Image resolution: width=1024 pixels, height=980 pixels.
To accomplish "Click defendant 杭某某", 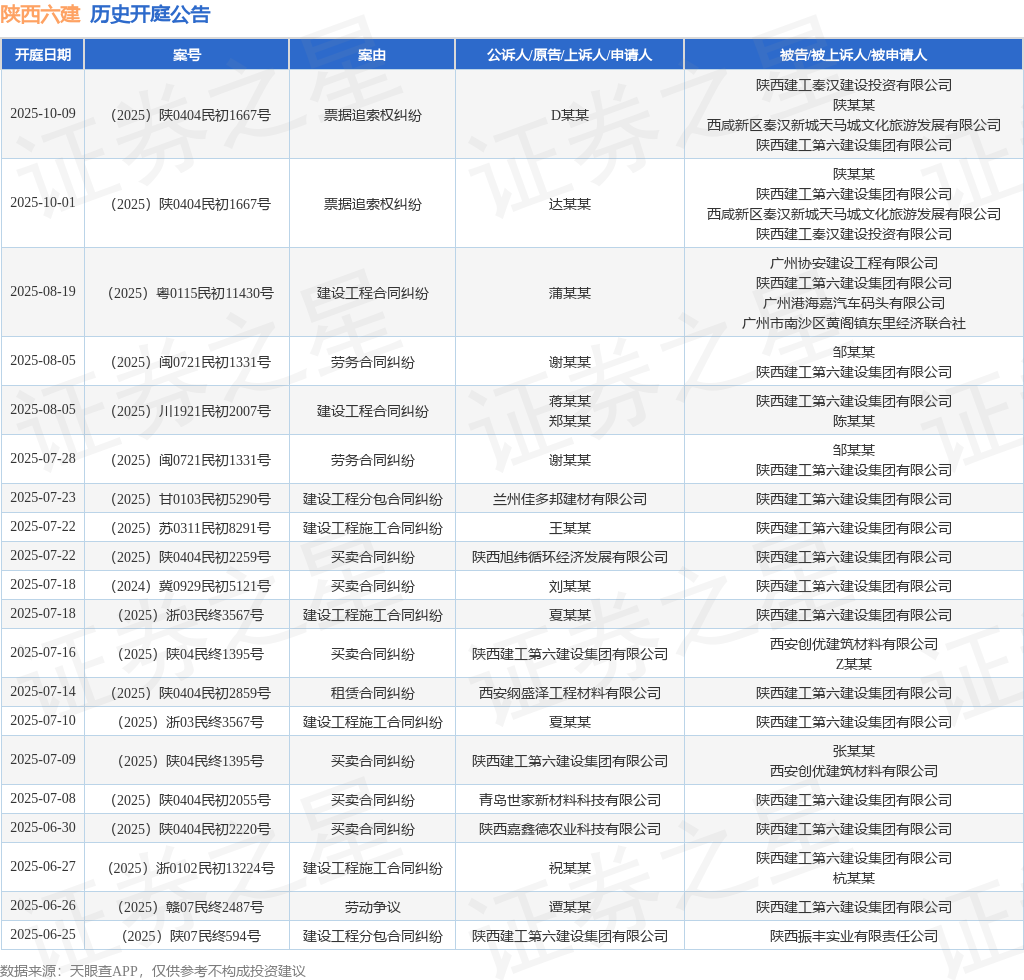I will pos(854,878).
